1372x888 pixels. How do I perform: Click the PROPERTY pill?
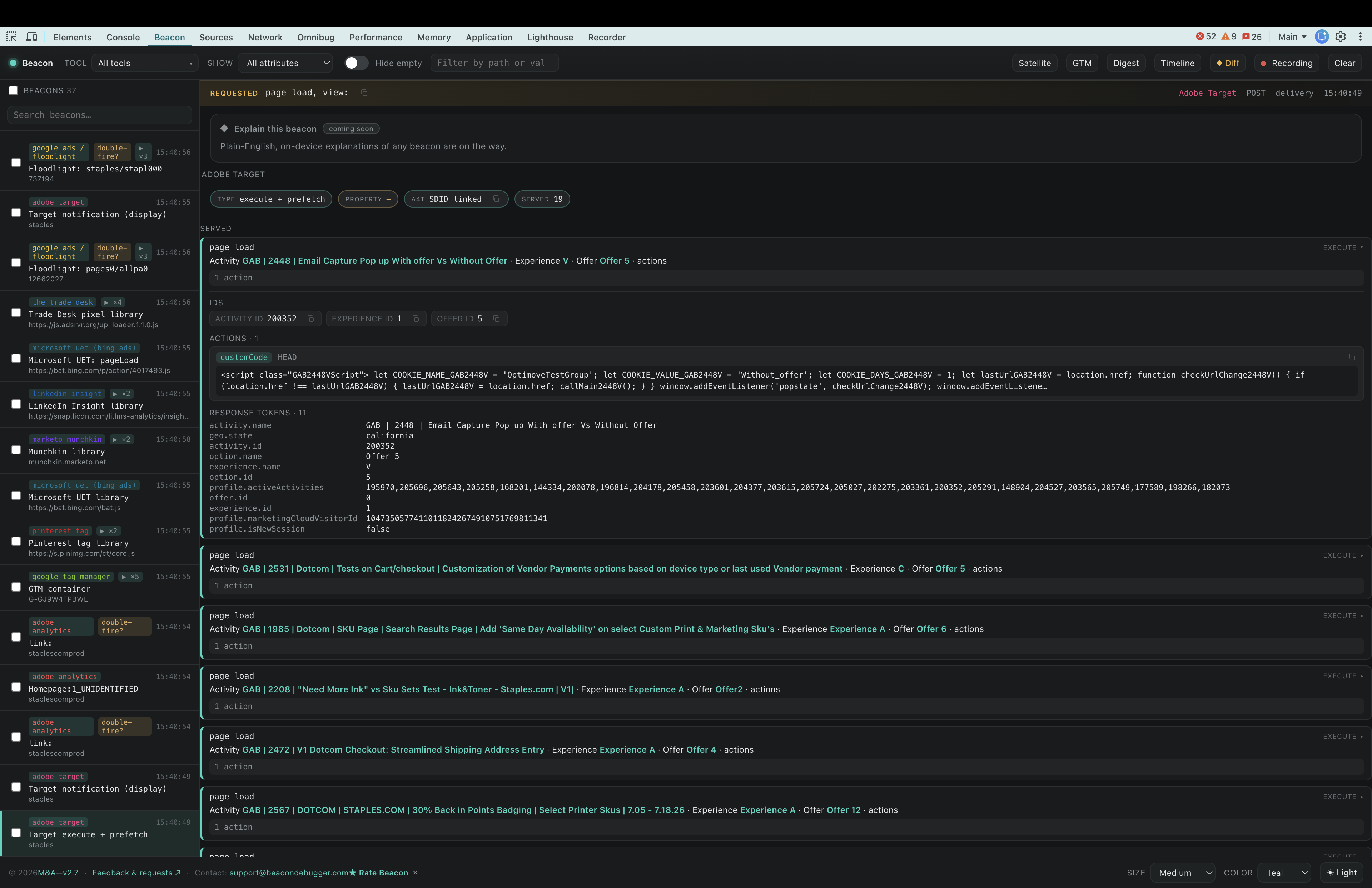click(368, 199)
